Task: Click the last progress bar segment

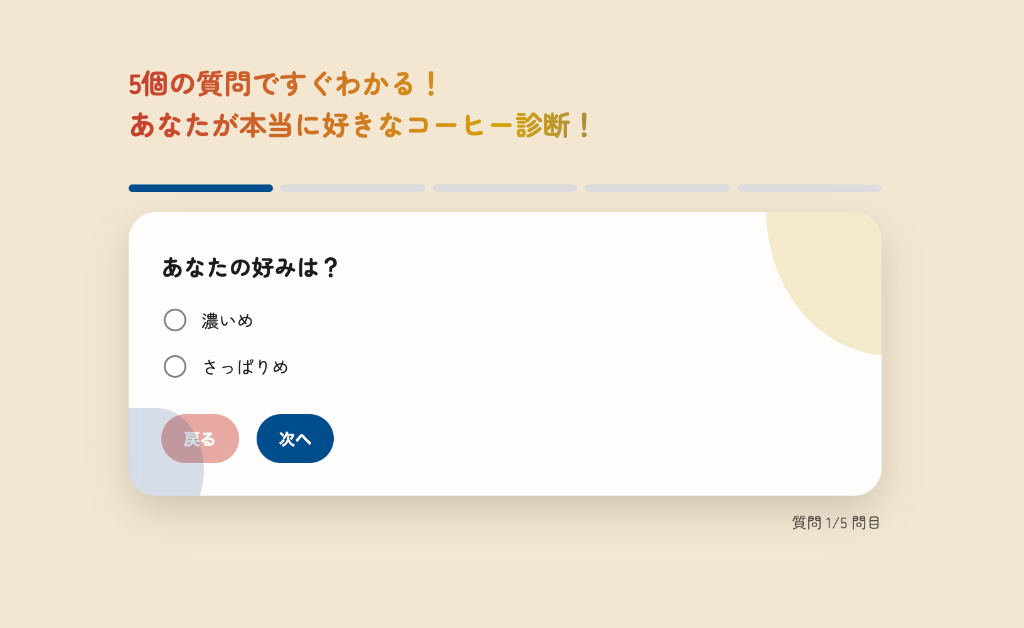Action: (809, 188)
